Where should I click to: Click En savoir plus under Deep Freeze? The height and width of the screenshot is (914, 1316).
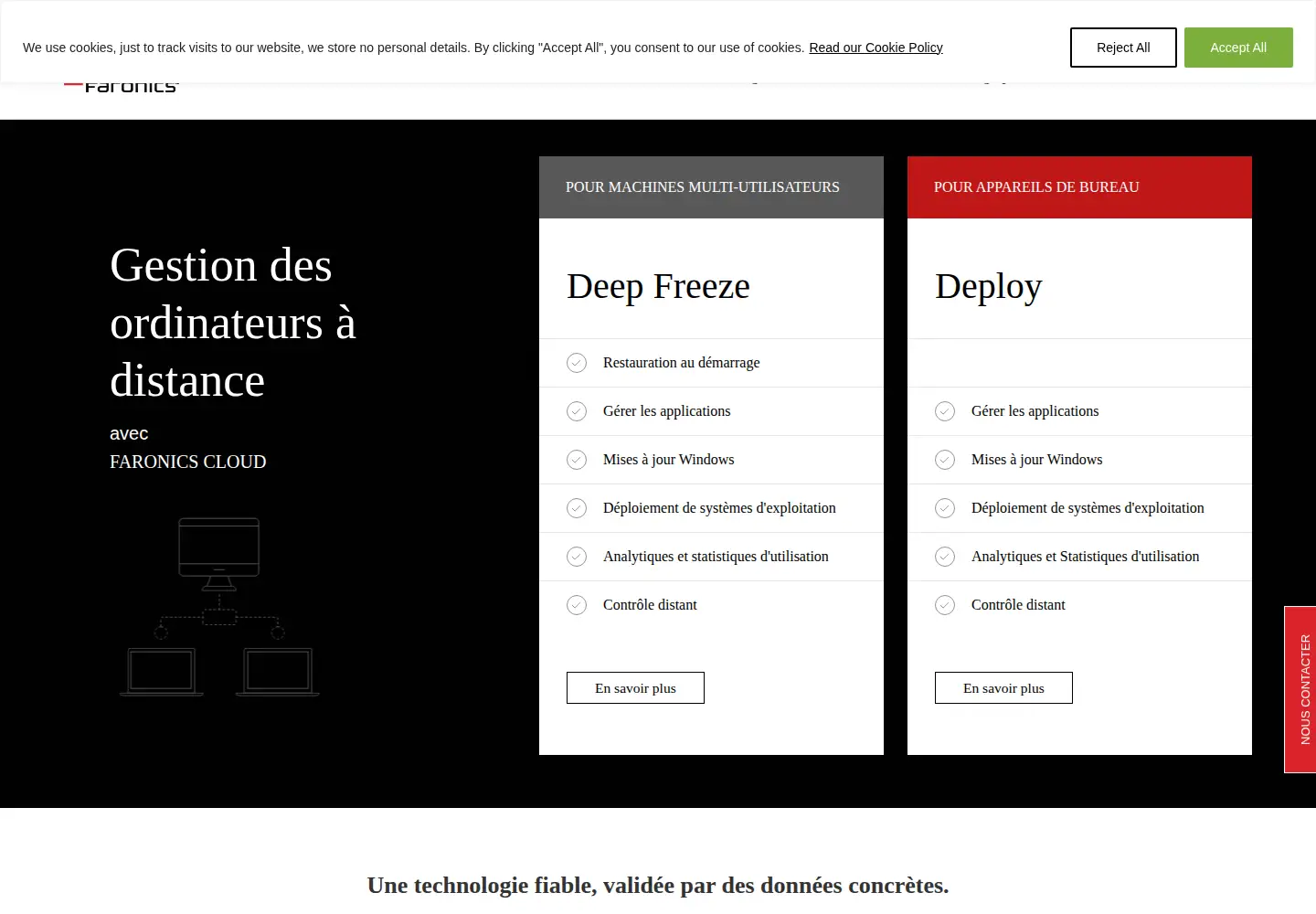[x=635, y=688]
